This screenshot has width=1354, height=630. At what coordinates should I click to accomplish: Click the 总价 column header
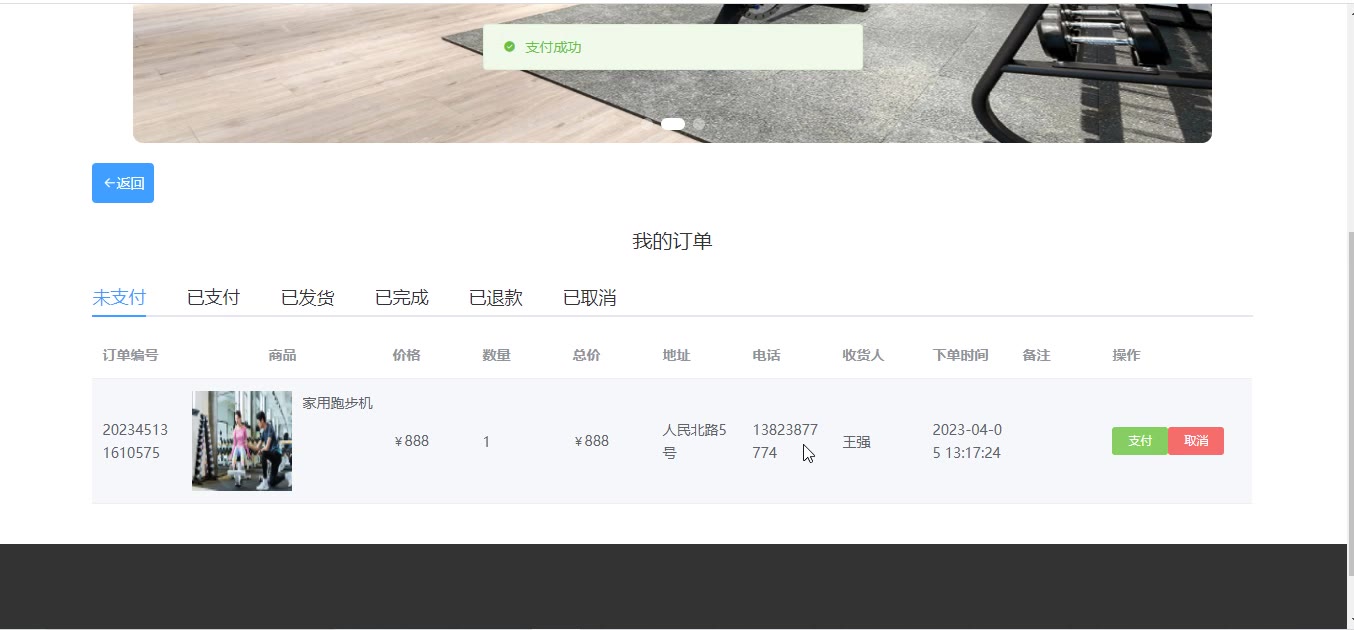point(586,355)
